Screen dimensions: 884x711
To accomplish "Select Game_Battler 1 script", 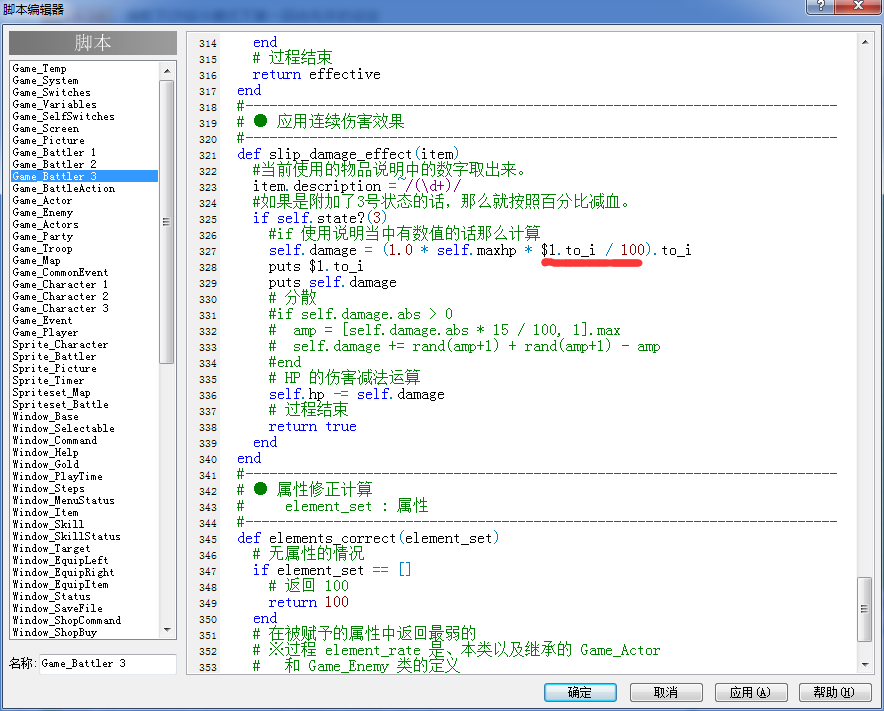I will (54, 152).
